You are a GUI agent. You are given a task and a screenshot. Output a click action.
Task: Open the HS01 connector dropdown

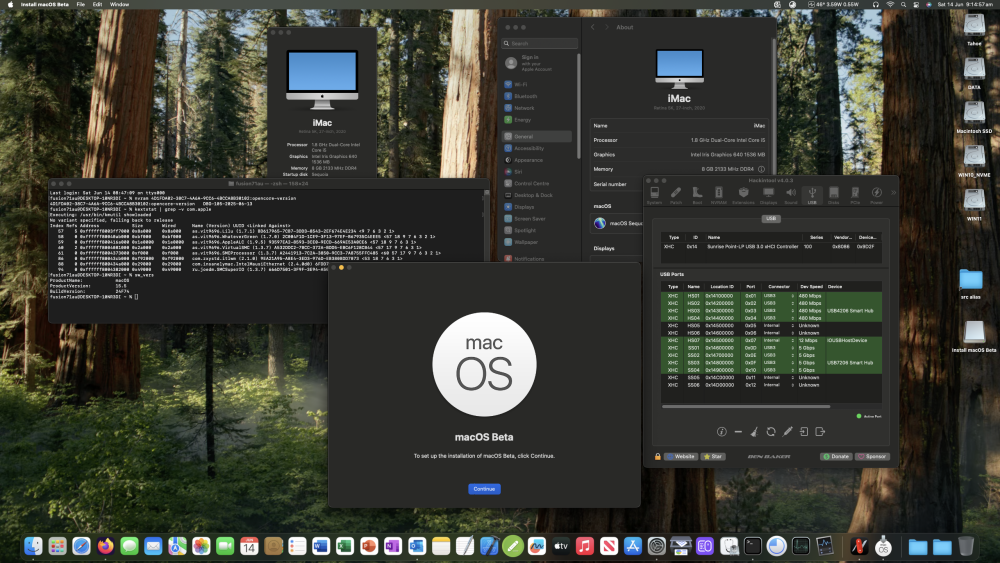click(x=779, y=296)
